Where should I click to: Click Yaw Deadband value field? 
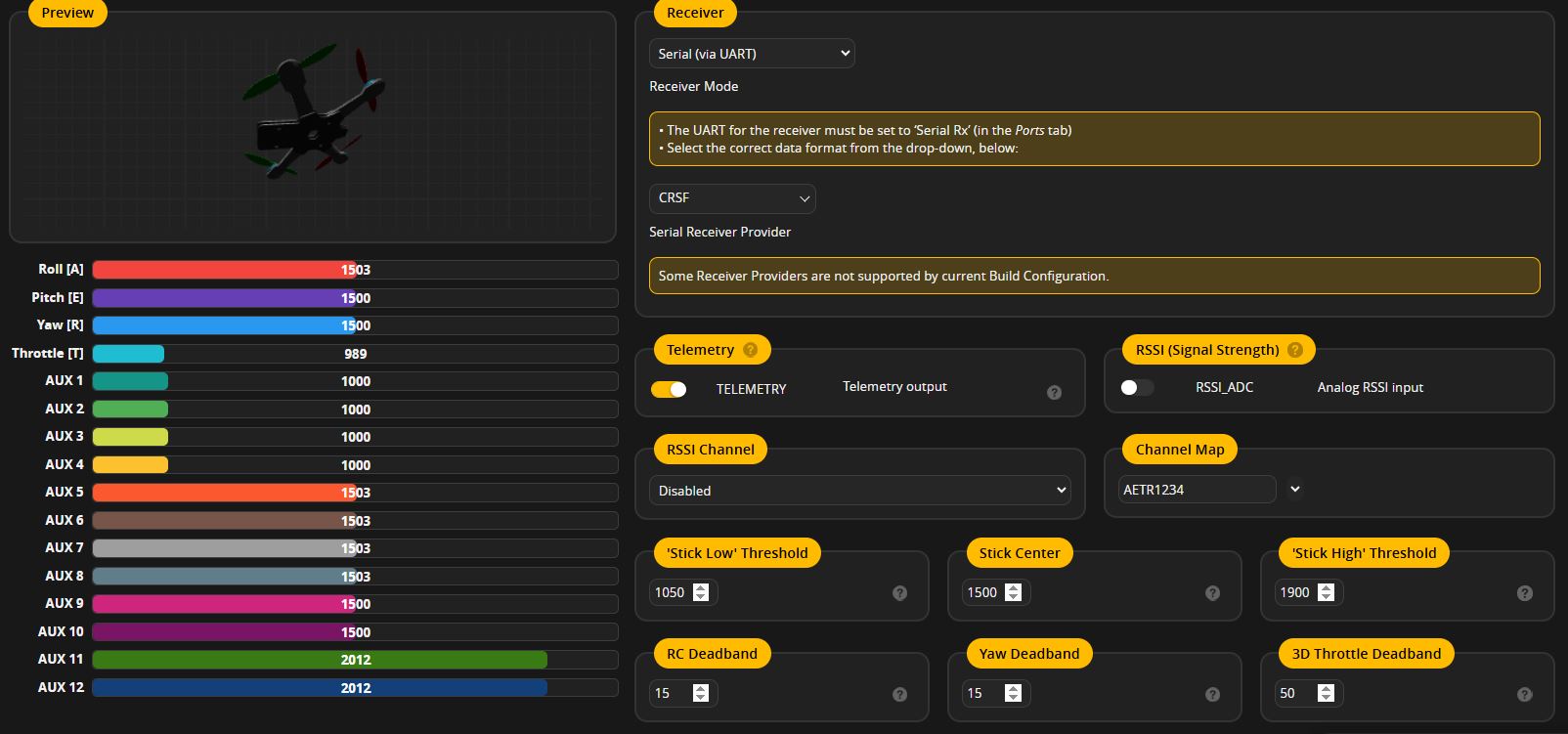coord(996,693)
